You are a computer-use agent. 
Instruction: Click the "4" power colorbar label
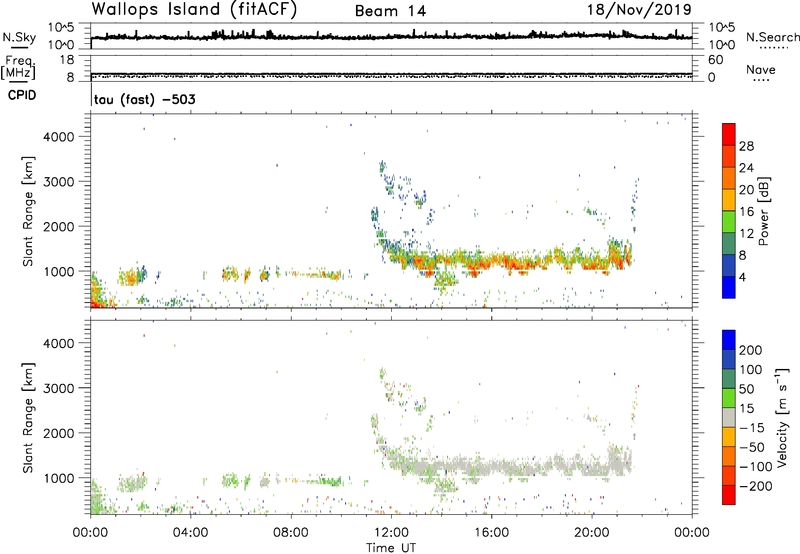pos(742,277)
